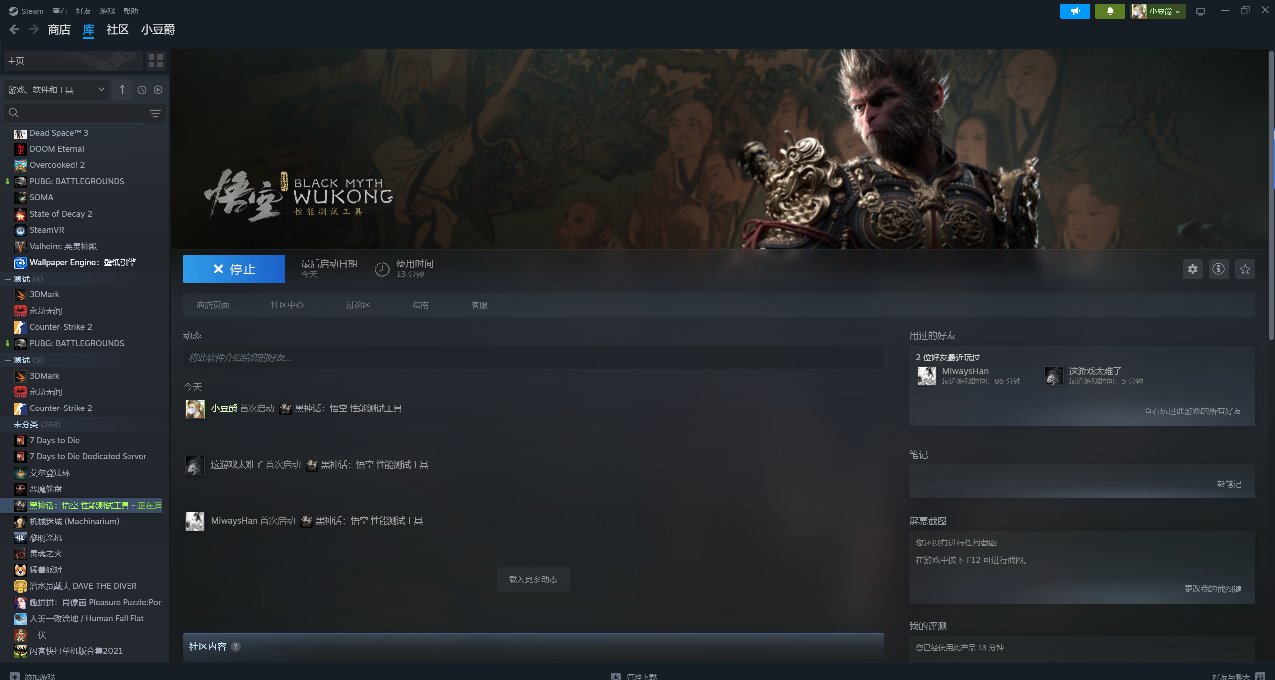Open the 小豆爵 account dropdown
Viewport: 1275px width, 680px height.
[1158, 11]
